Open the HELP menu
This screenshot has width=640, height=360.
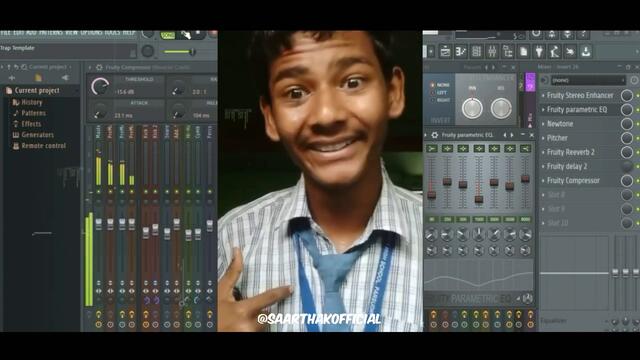[x=129, y=33]
